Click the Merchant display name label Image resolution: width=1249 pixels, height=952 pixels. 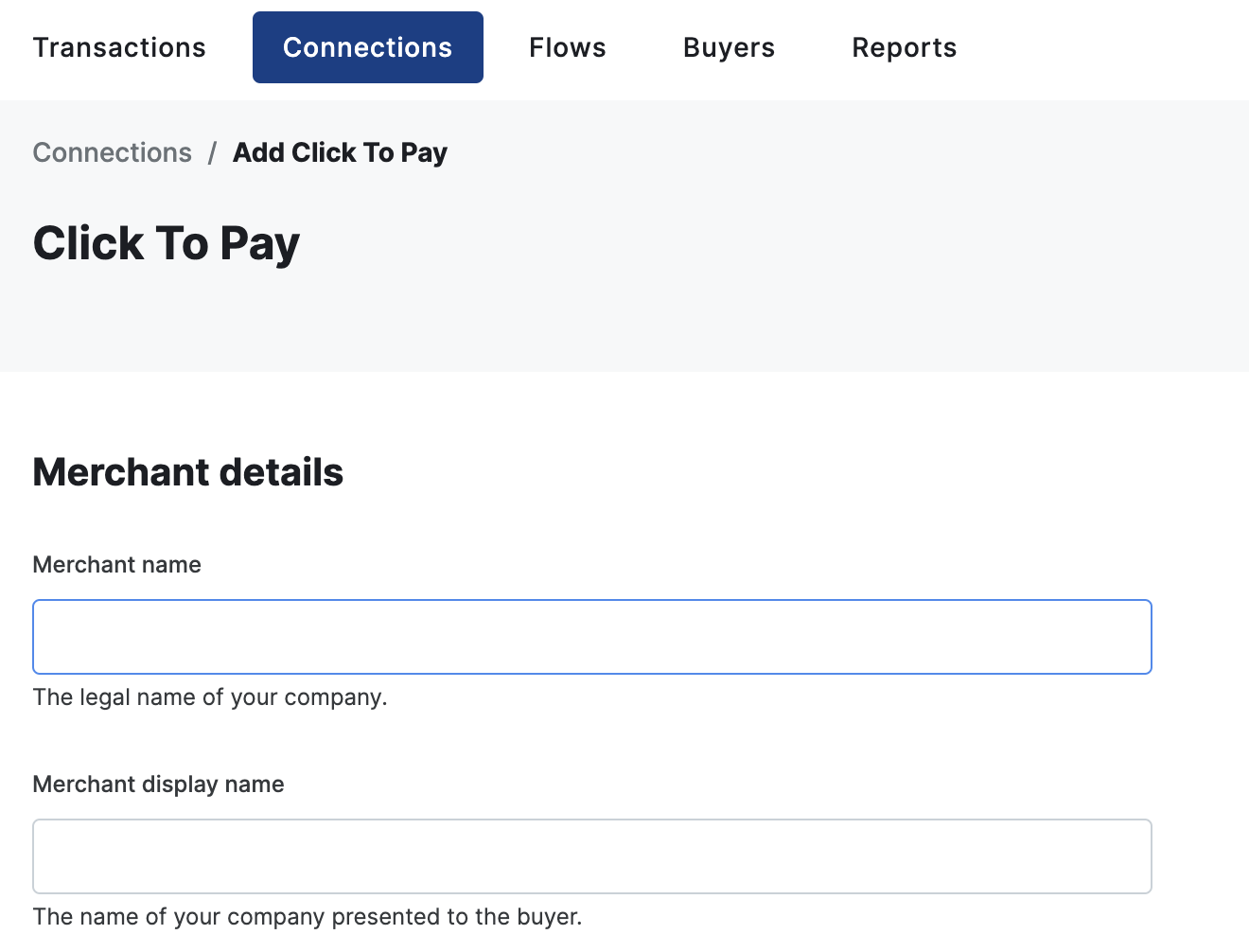coord(158,784)
